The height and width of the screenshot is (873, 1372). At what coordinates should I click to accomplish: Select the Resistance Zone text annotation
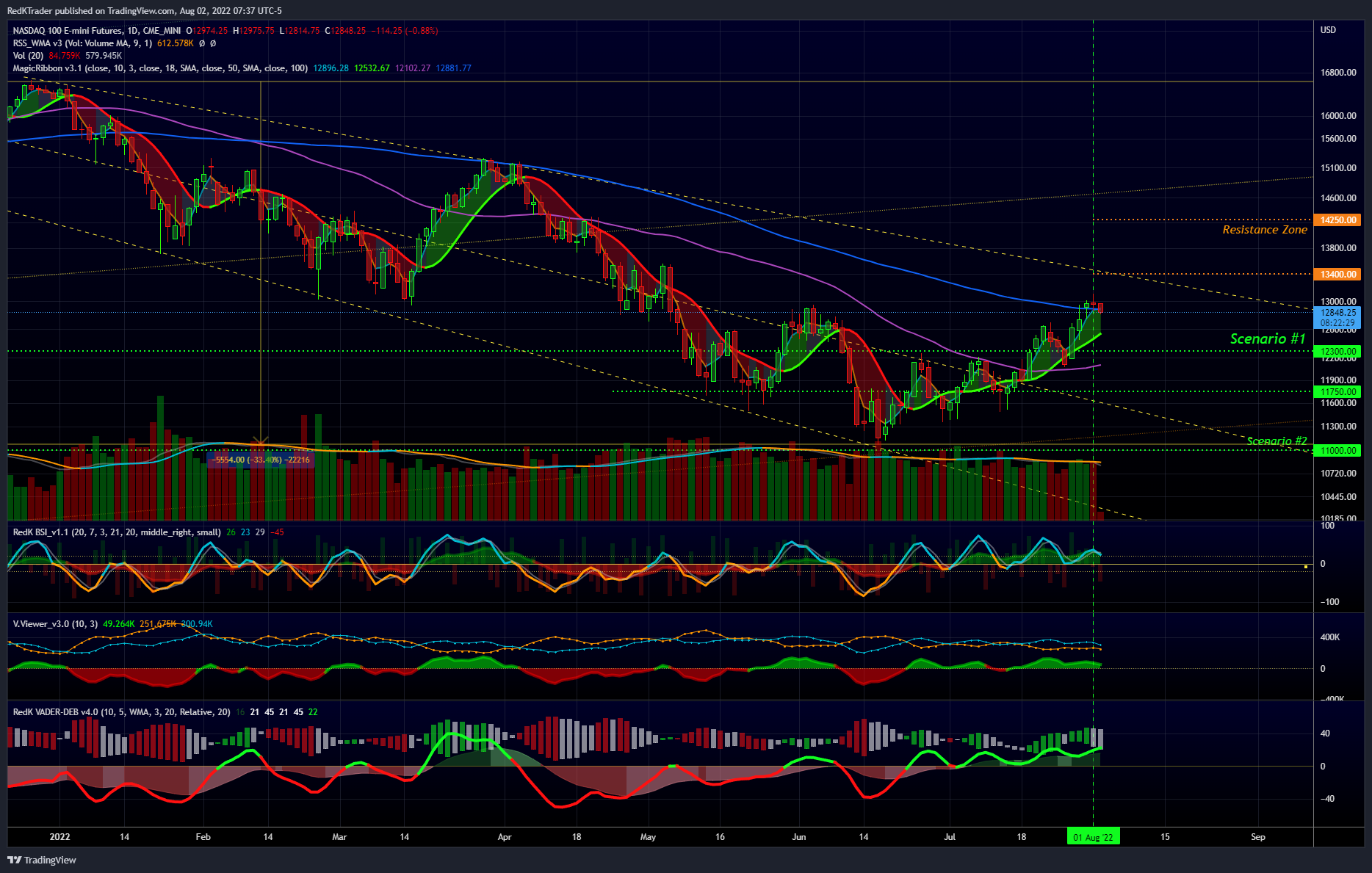click(x=1265, y=230)
